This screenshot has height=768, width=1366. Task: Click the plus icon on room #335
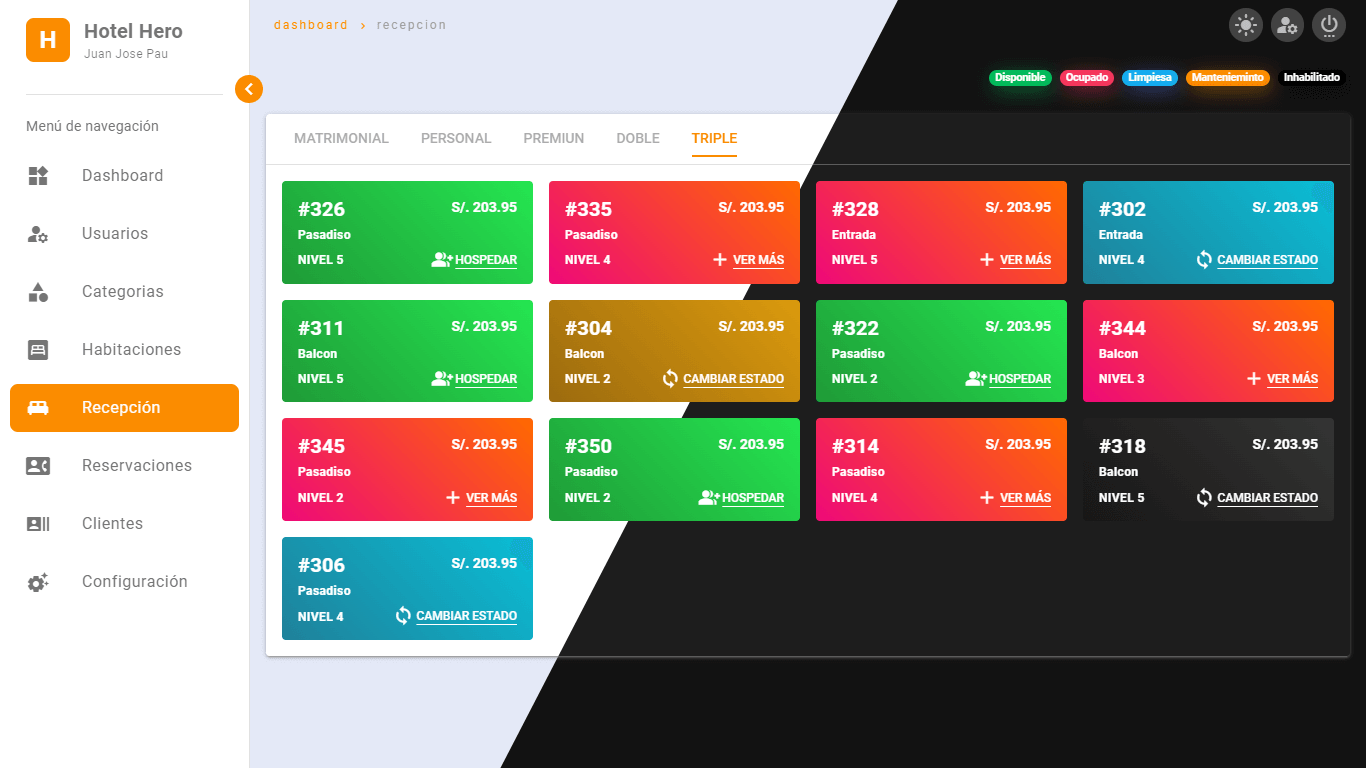tap(720, 260)
